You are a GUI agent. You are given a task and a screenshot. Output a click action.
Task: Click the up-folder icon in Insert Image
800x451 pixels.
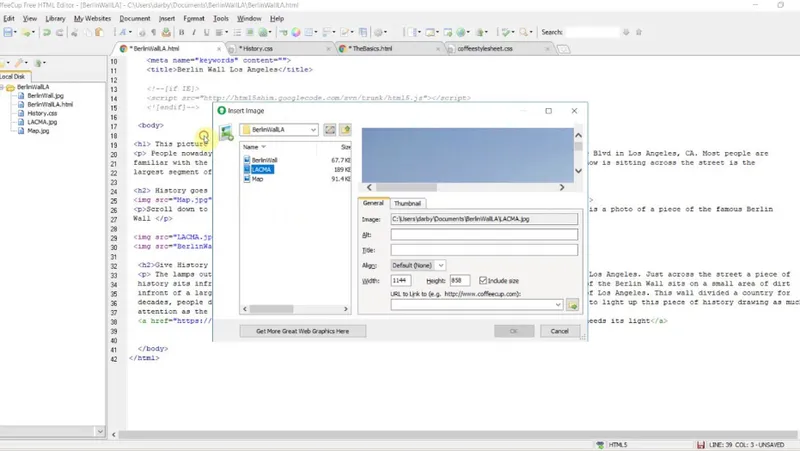pos(345,130)
